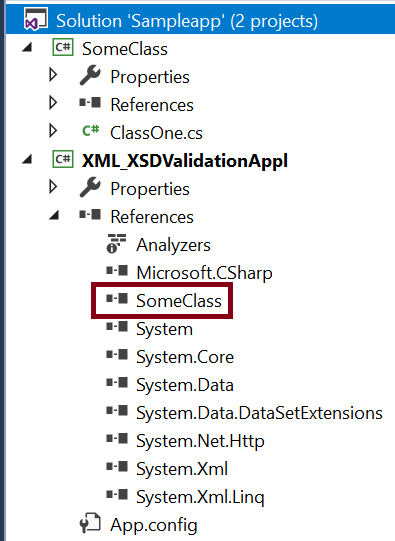Click the XML_XSDValidationAppl project icon

63,159
